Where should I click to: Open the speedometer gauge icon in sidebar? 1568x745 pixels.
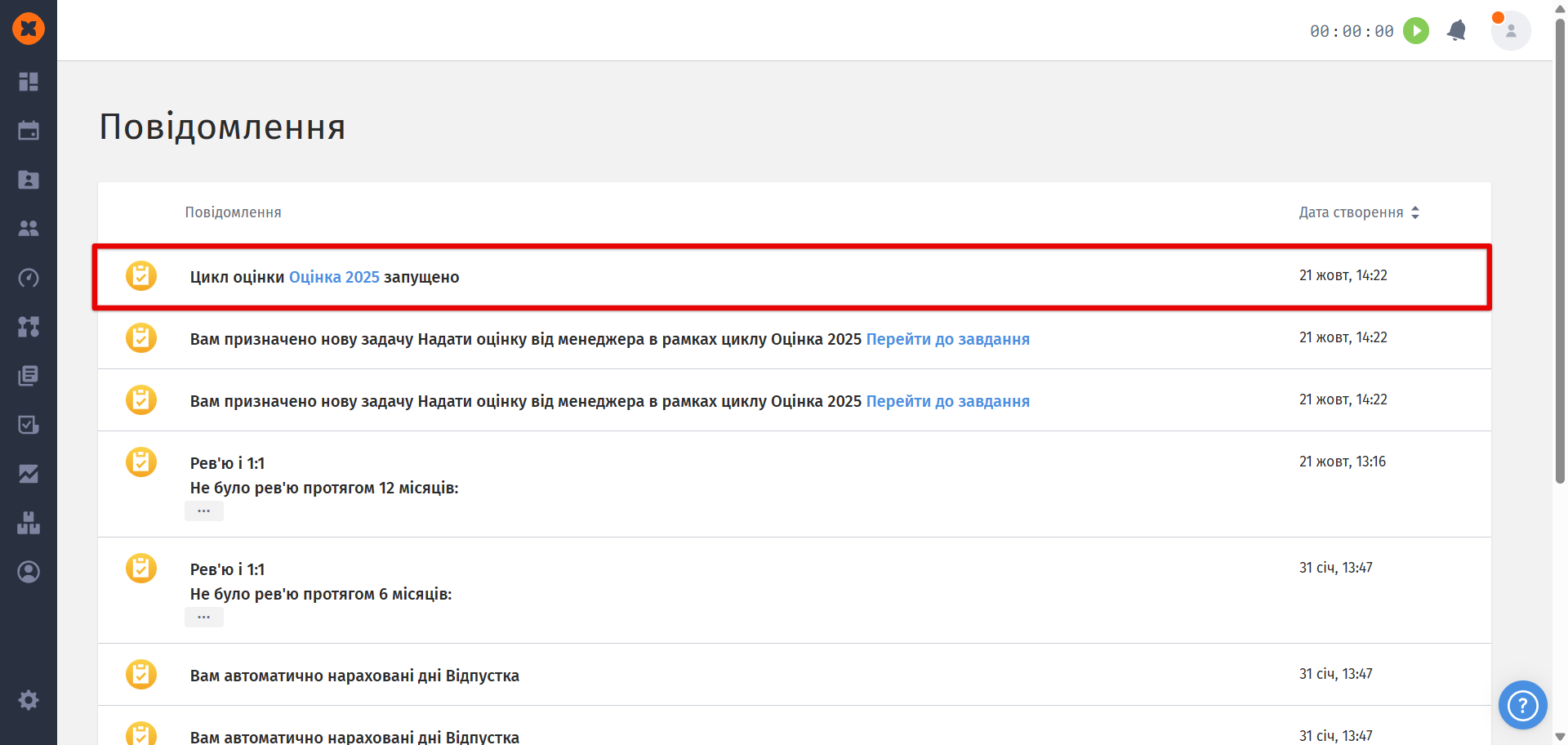pos(29,278)
